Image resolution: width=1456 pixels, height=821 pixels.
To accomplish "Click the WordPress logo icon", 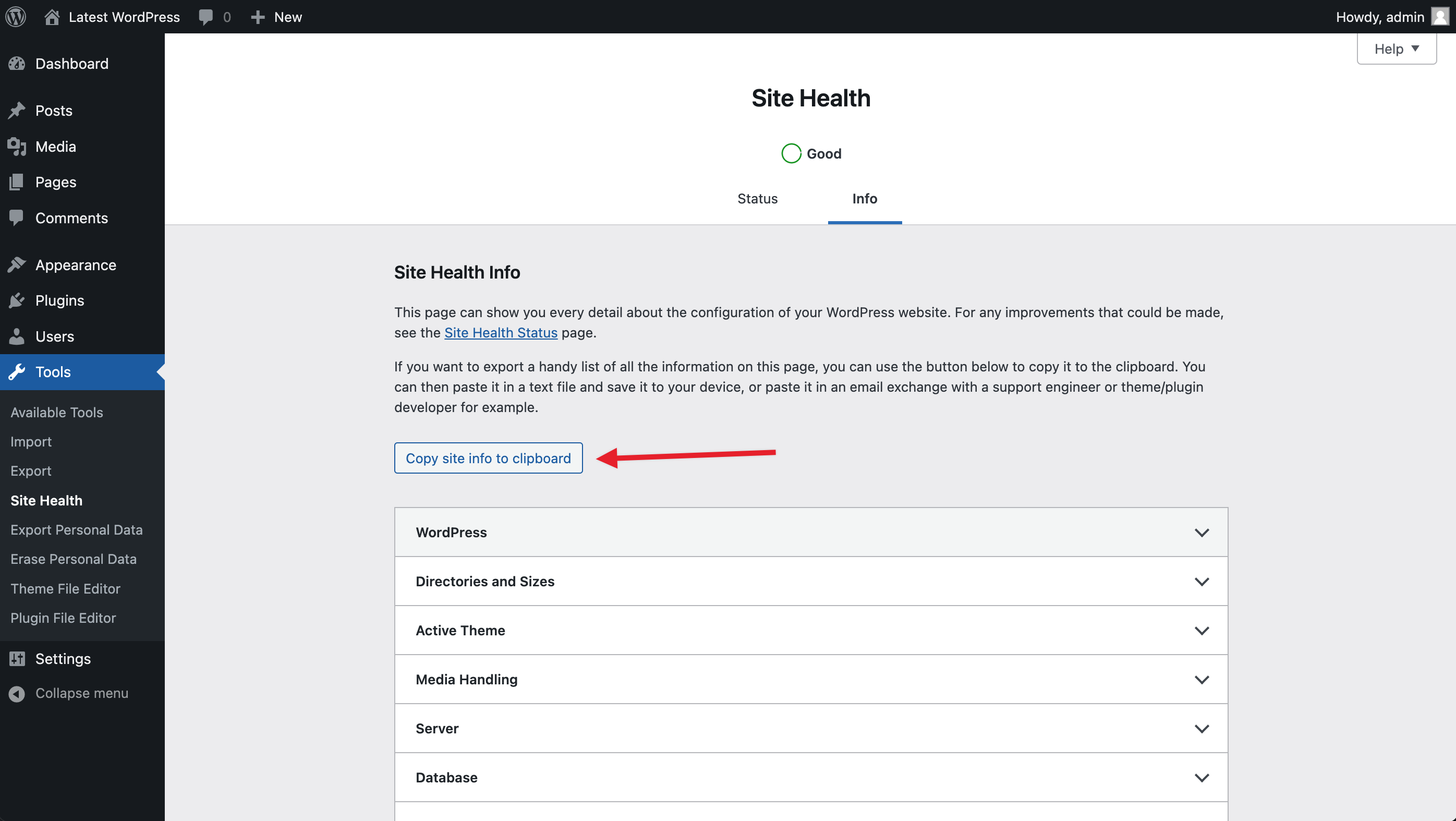I will 16,16.
